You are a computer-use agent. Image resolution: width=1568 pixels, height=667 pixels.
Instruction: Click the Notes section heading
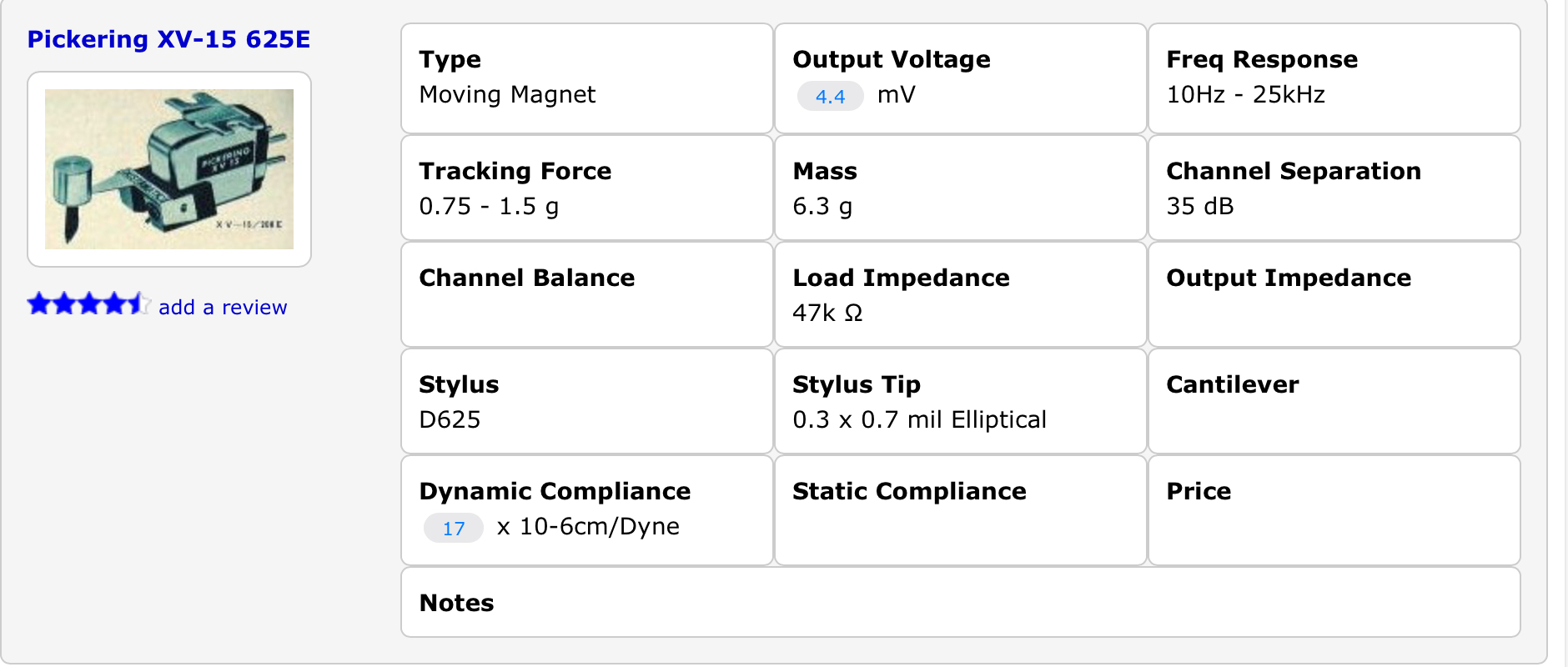456,603
